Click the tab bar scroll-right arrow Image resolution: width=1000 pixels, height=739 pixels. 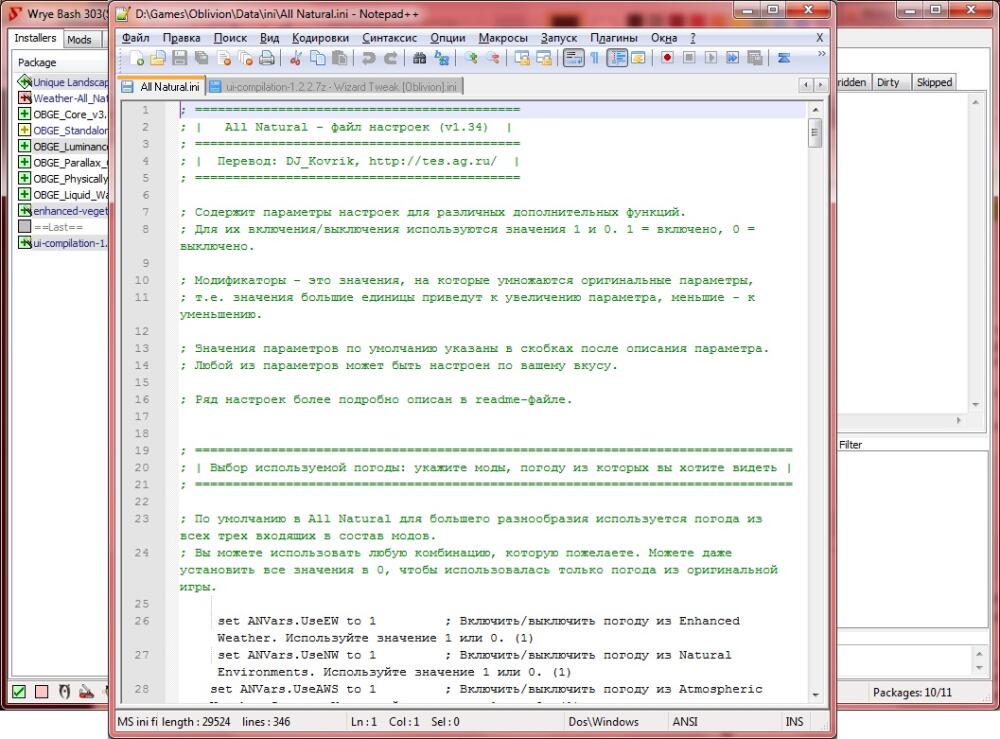[820, 84]
